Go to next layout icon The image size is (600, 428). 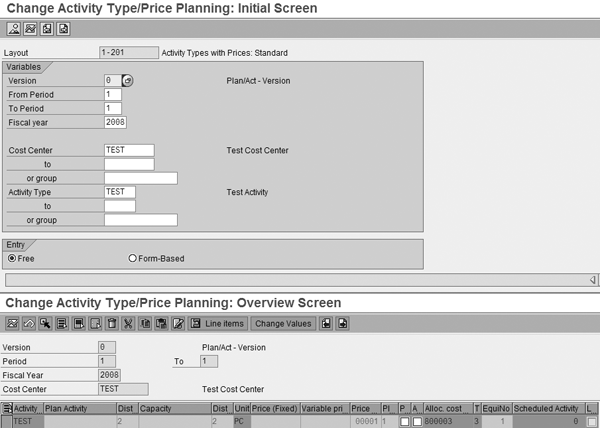(x=64, y=29)
